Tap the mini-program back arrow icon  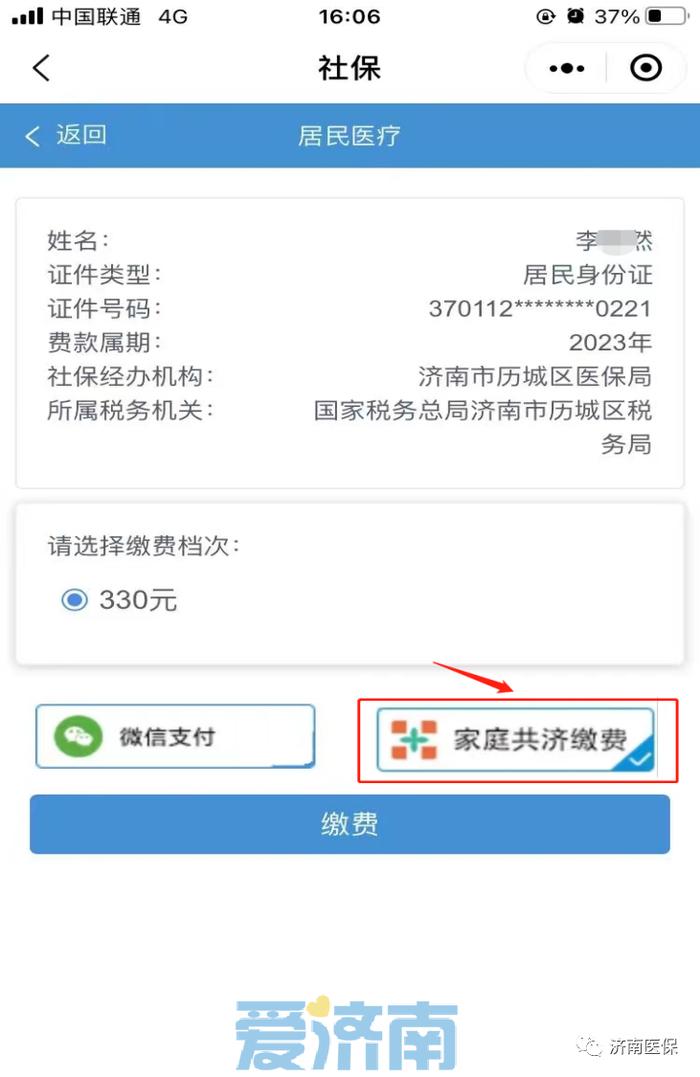[x=41, y=68]
